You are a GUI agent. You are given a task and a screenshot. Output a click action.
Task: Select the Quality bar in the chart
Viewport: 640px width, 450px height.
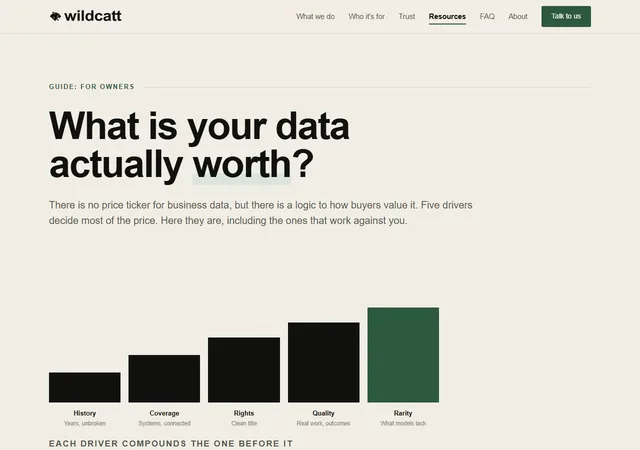click(324, 362)
